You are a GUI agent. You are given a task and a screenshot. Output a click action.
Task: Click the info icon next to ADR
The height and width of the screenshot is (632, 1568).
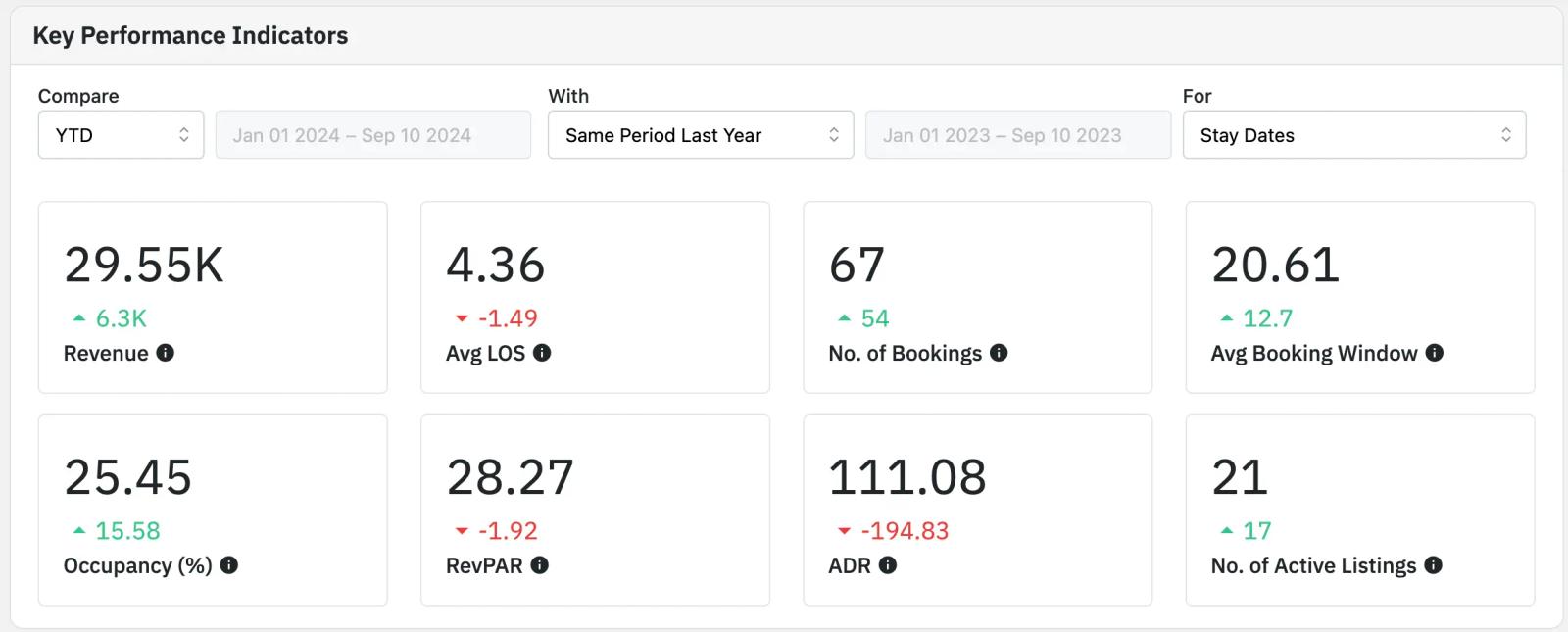tap(888, 565)
